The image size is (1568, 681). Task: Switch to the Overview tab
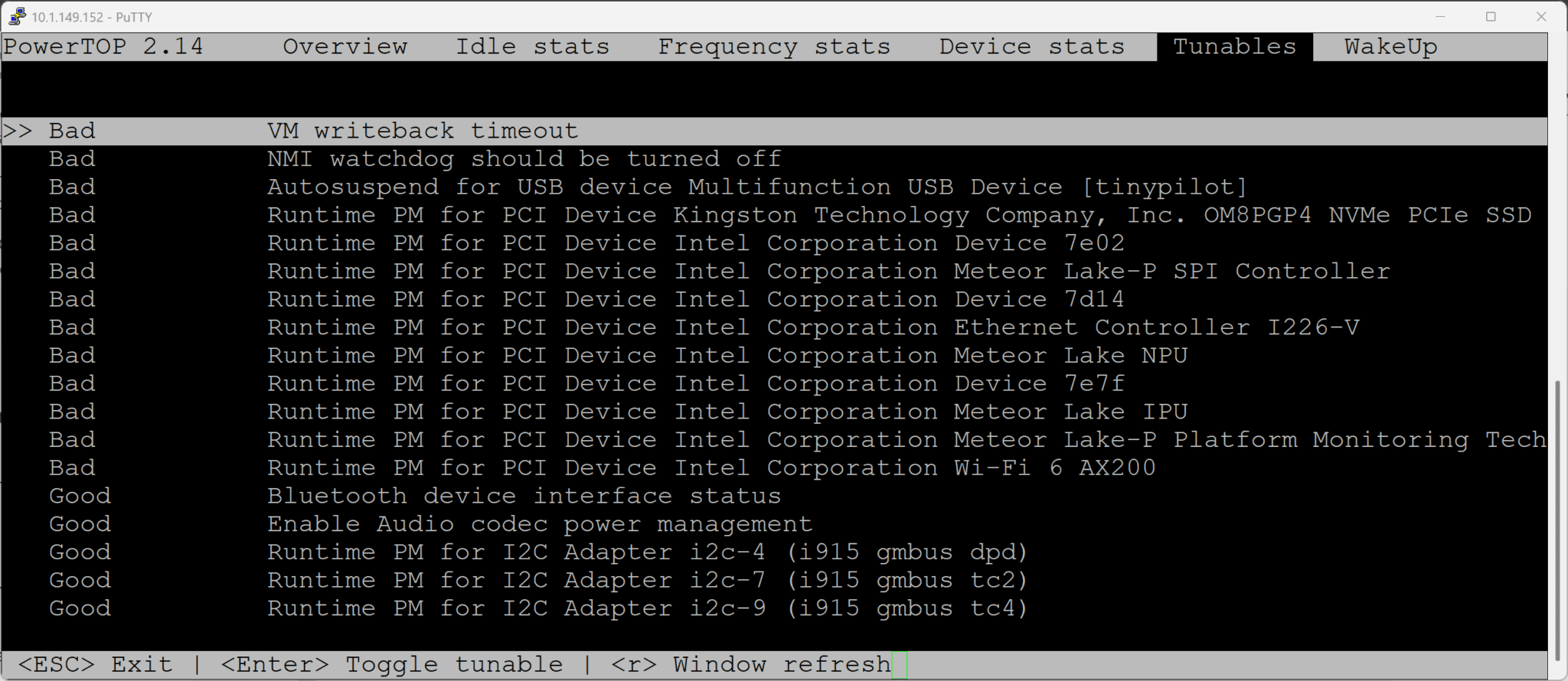345,46
